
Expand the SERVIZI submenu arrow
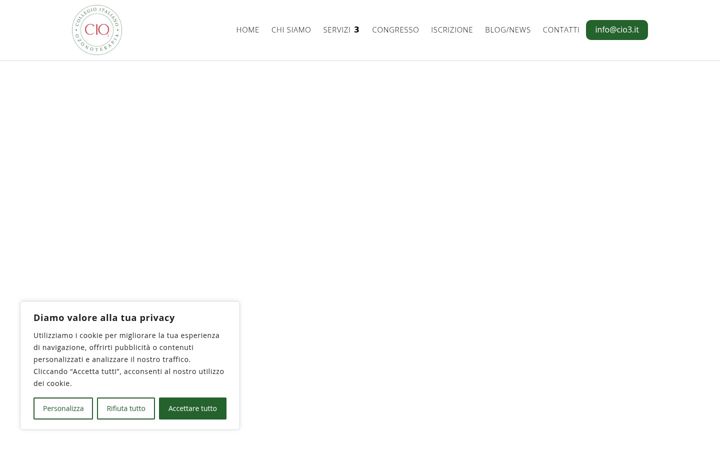coord(356,30)
